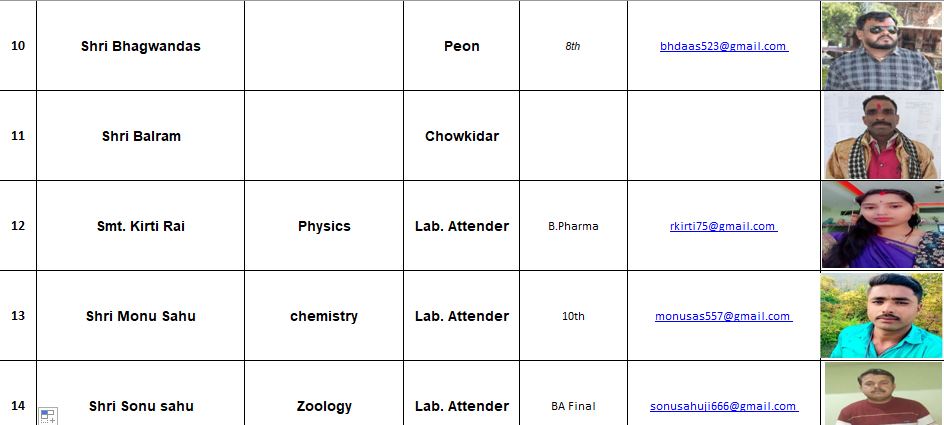Viewport: 944px width, 425px height.
Task: Select the "Shri Balram" name cell
Action: pyautogui.click(x=141, y=136)
